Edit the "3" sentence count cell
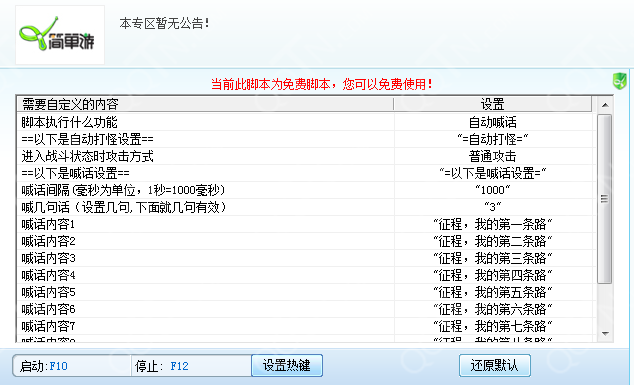634x385 pixels. point(492,207)
